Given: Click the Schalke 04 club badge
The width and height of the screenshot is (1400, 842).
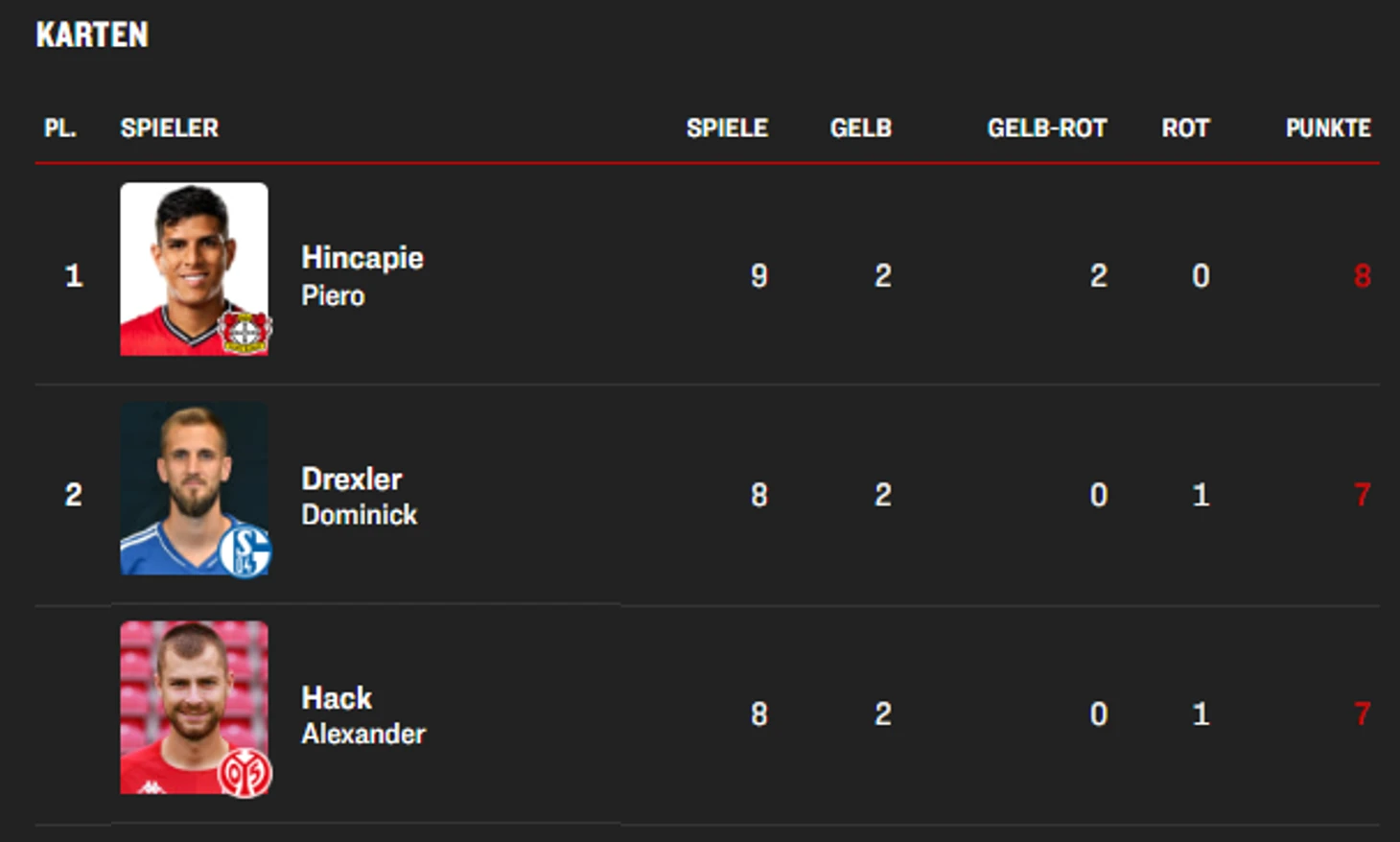Looking at the screenshot, I should point(245,551).
